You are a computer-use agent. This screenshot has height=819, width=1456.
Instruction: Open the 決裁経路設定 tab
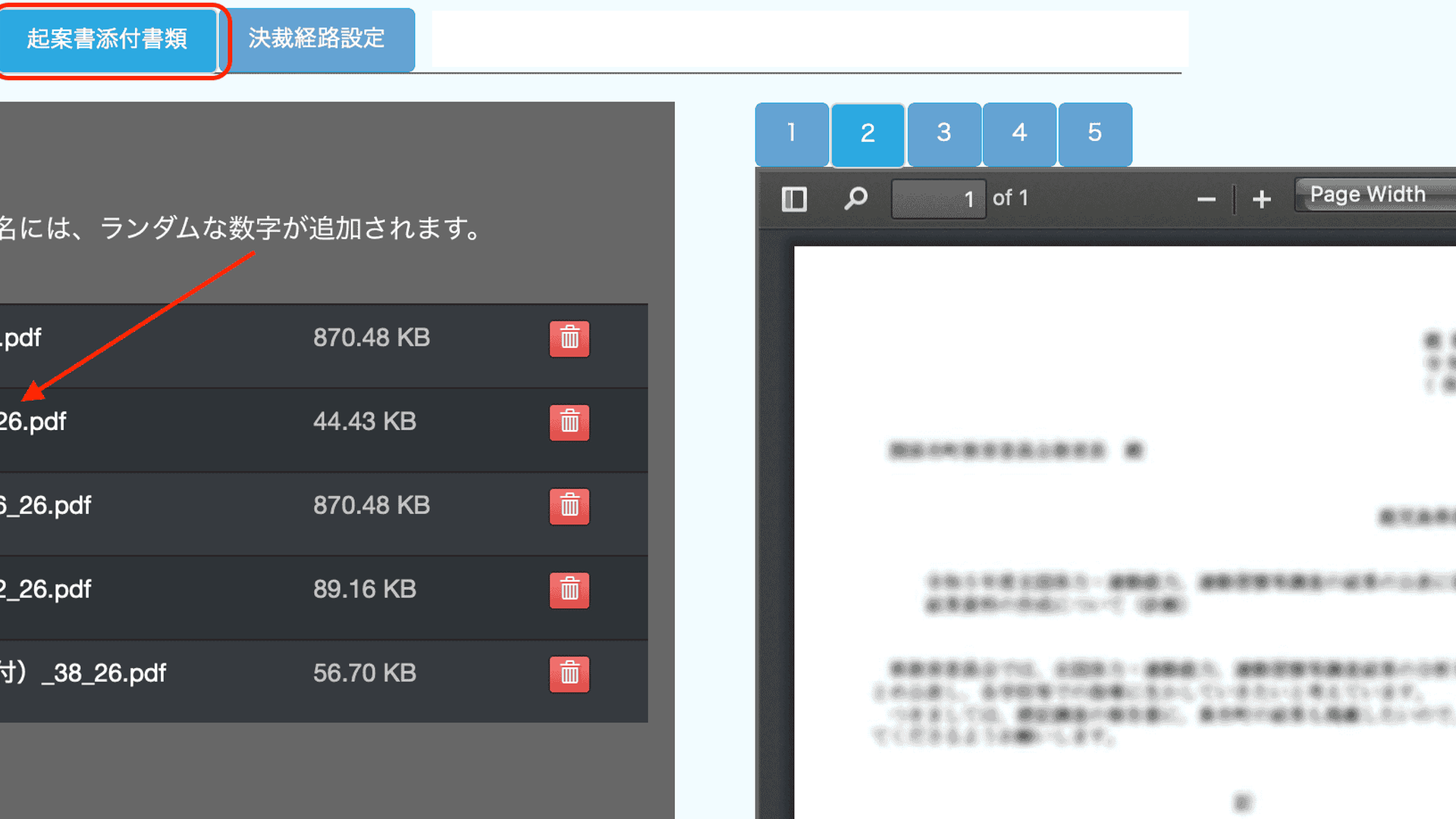317,39
